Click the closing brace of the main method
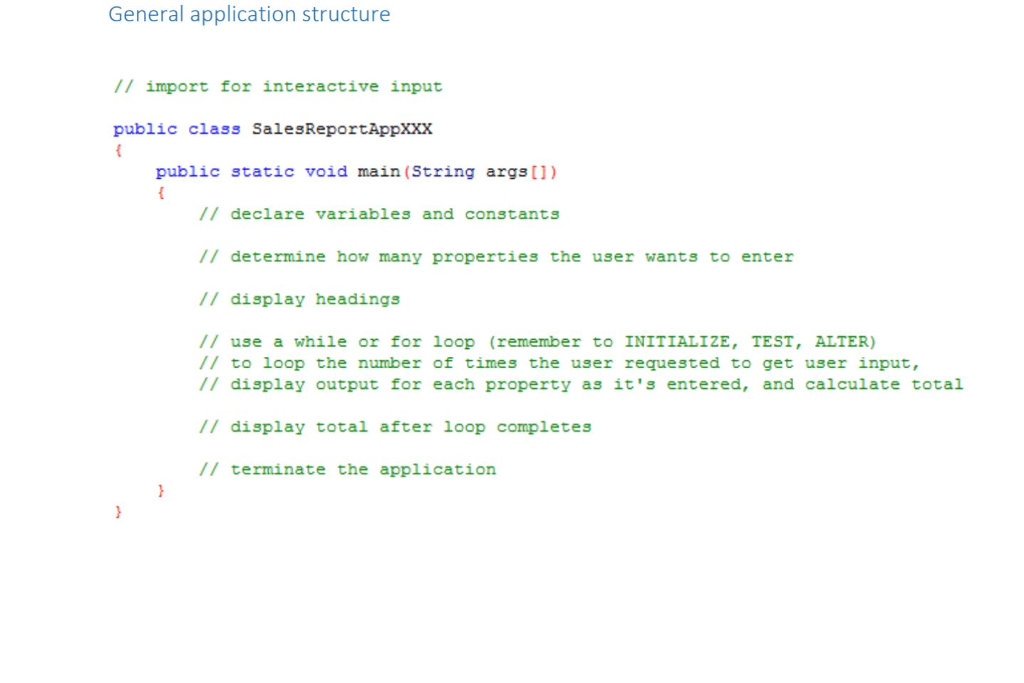The image size is (1024, 683). click(x=160, y=490)
